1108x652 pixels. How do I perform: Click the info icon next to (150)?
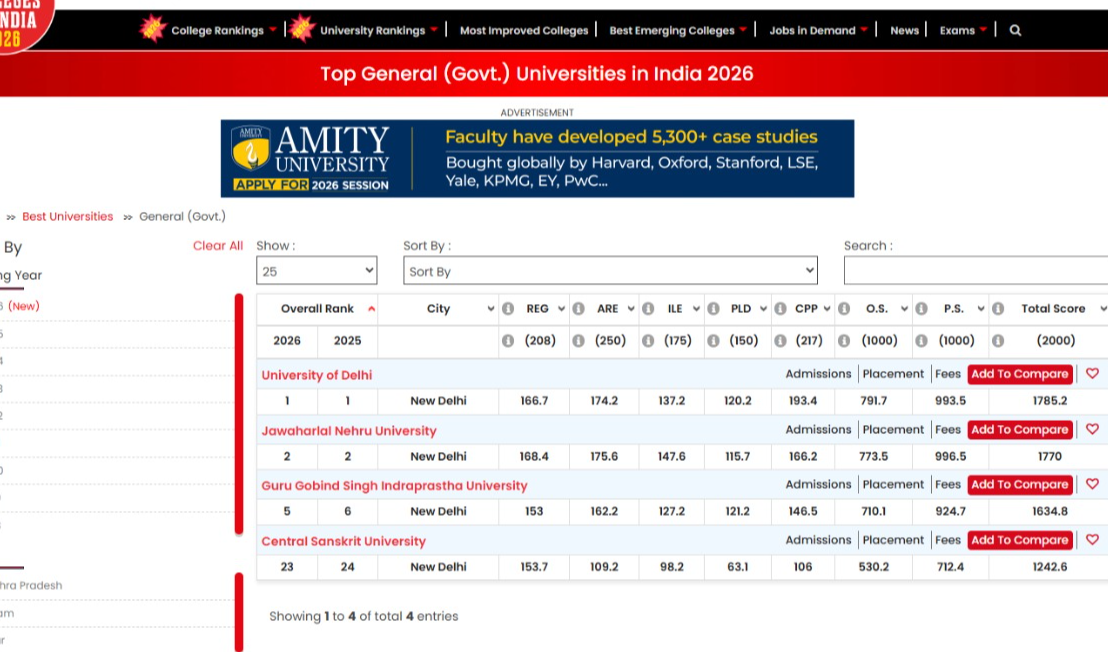click(714, 340)
